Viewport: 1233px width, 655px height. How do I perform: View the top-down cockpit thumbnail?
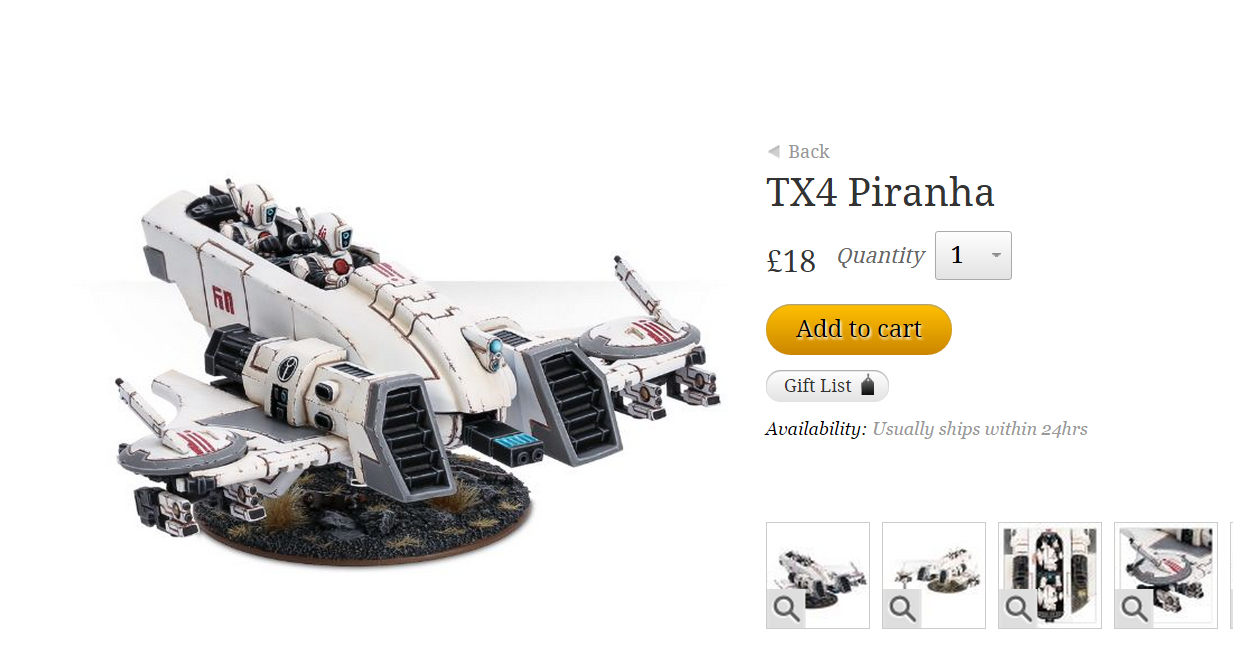[1050, 575]
